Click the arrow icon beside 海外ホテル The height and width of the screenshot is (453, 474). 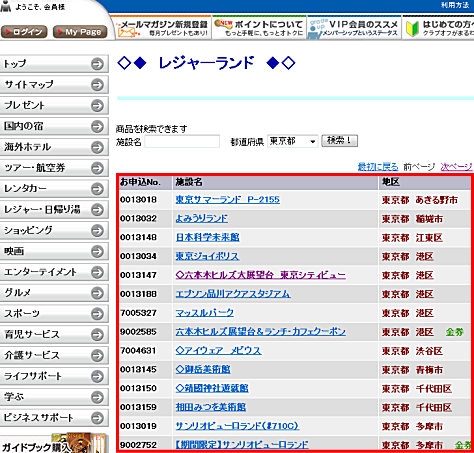97,147
